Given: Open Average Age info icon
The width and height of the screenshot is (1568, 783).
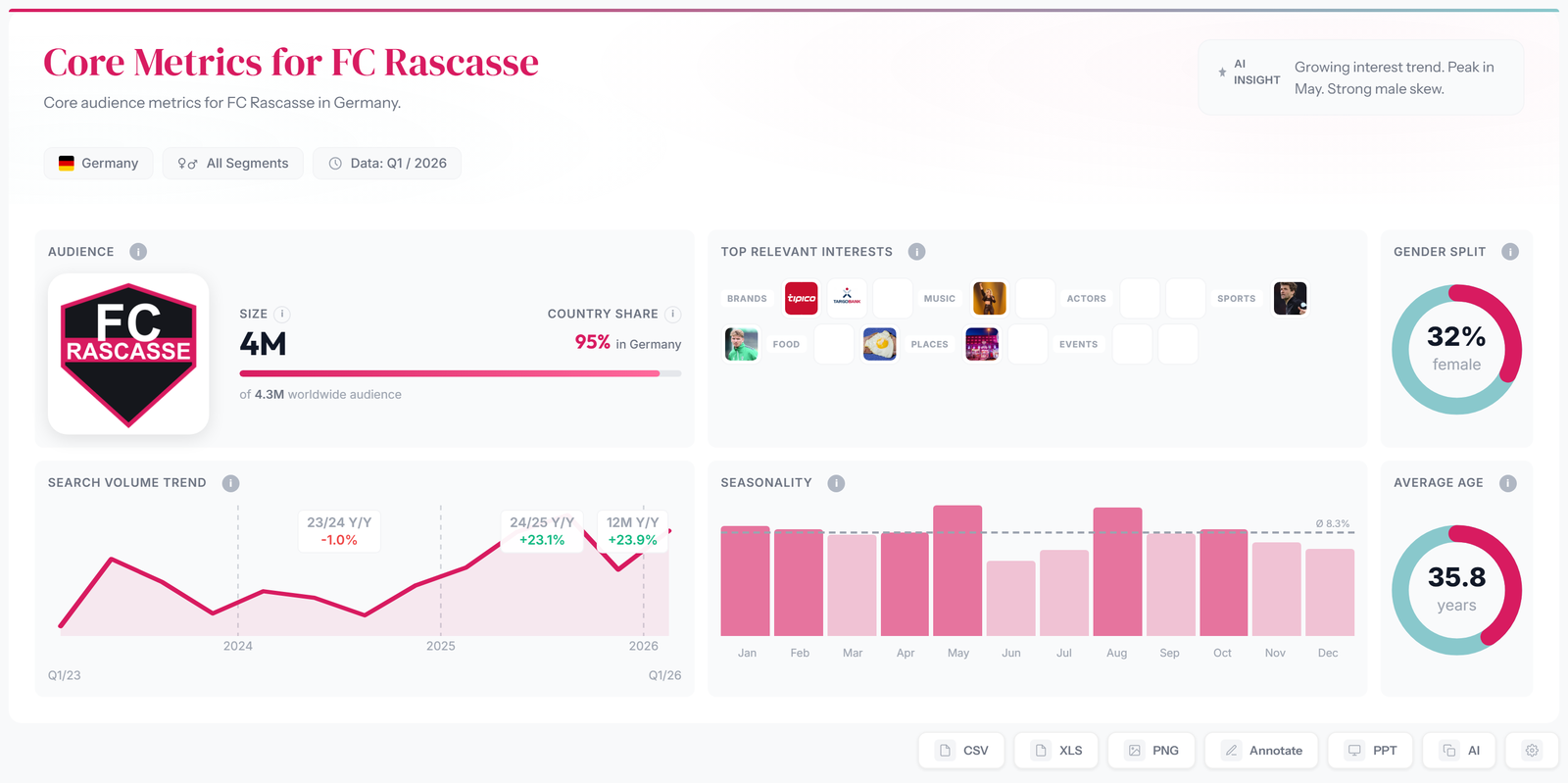Looking at the screenshot, I should [1508, 483].
